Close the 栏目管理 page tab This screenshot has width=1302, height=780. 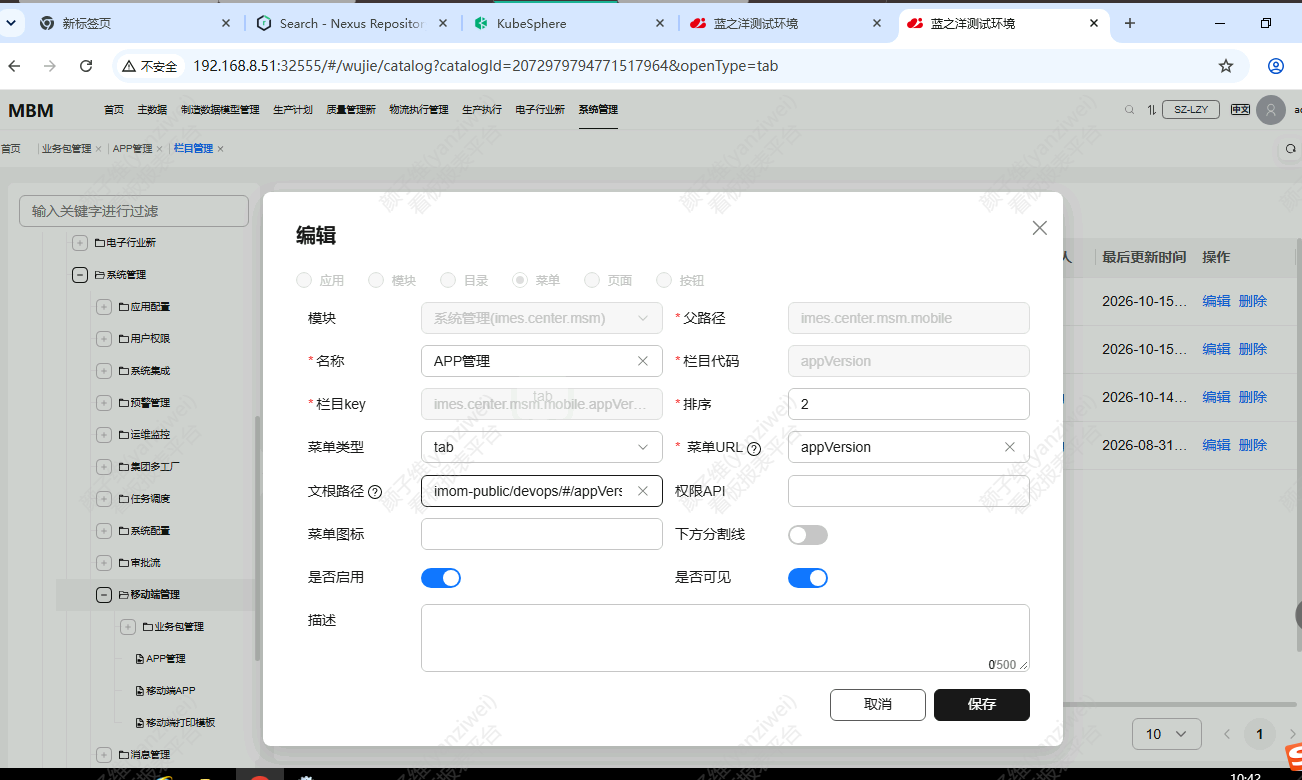[x=221, y=149]
